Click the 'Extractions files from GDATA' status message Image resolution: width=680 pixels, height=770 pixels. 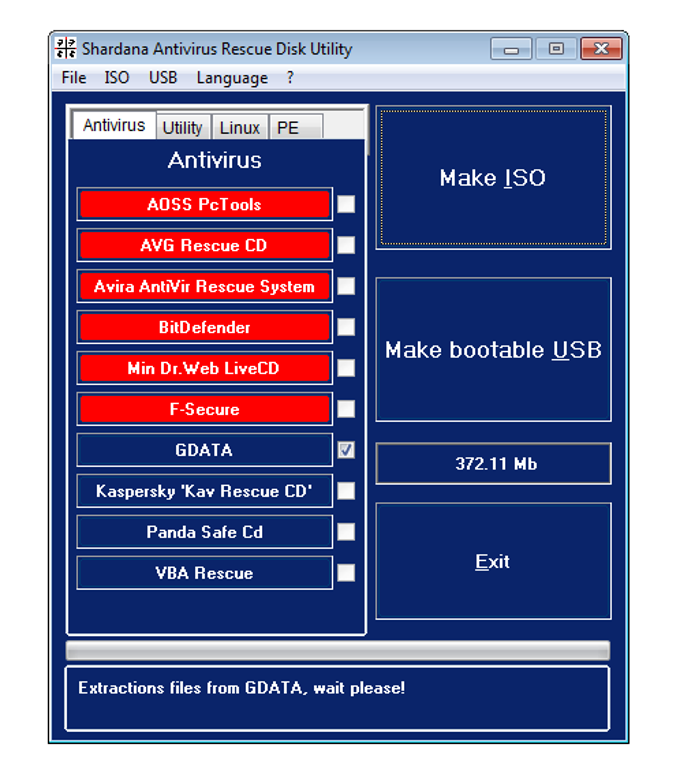click(x=242, y=688)
